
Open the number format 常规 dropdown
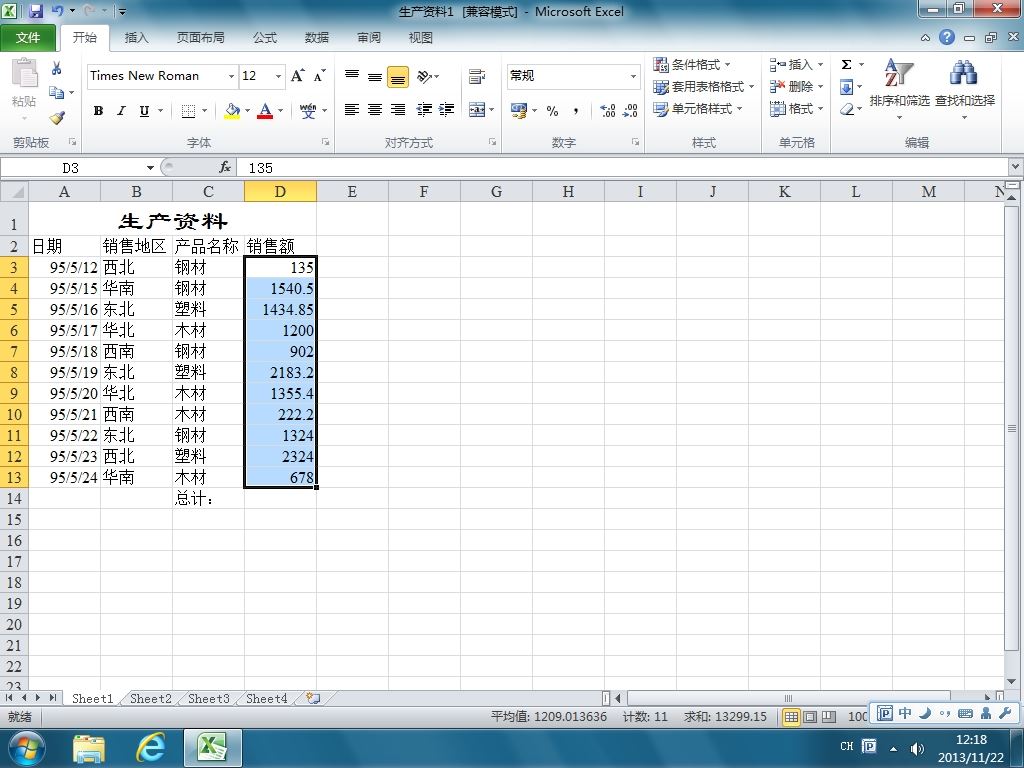(633, 76)
